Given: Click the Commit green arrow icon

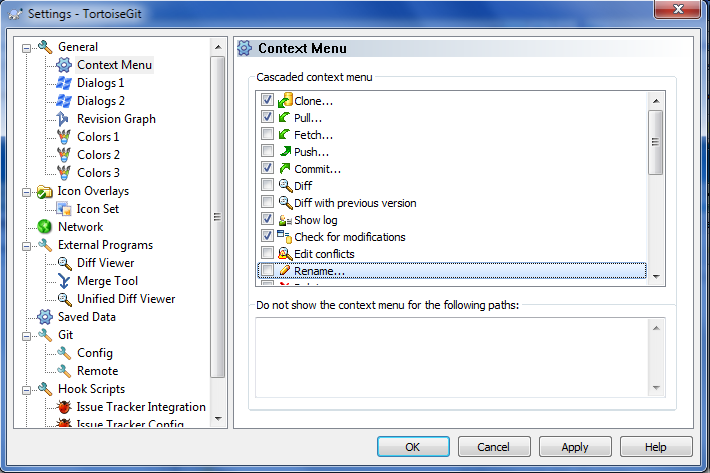Looking at the screenshot, I should point(285,168).
